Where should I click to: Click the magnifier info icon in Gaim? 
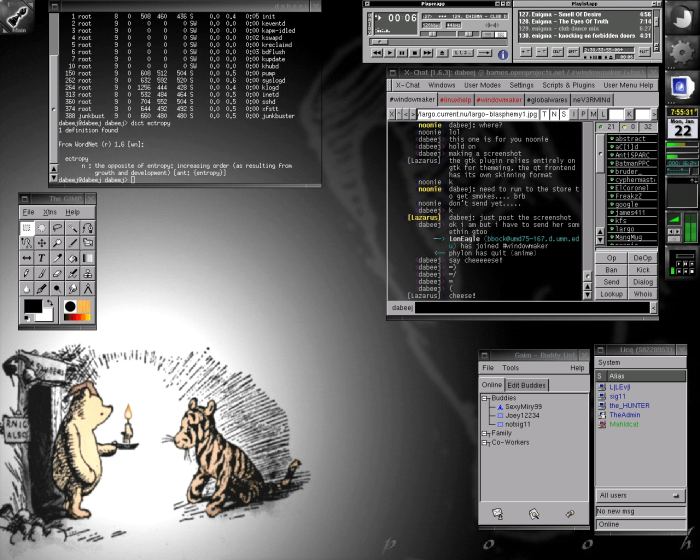(534, 514)
